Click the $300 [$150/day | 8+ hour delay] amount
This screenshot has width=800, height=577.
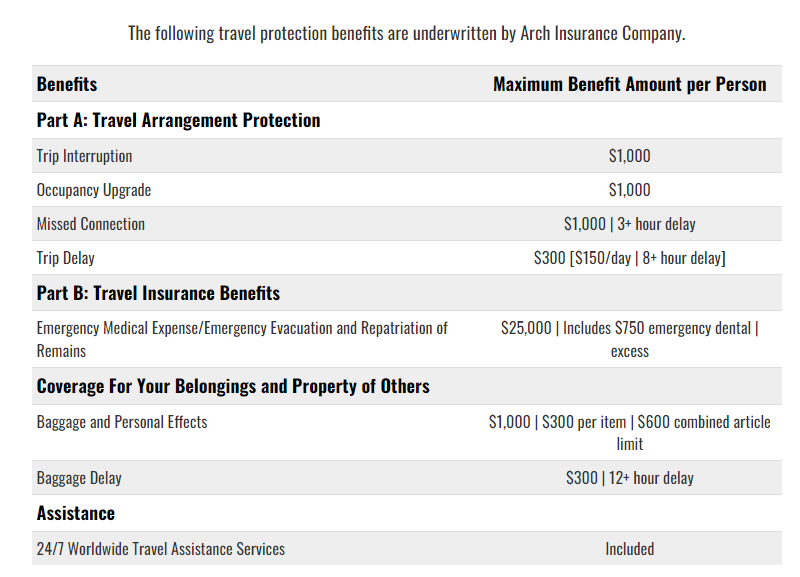(630, 258)
